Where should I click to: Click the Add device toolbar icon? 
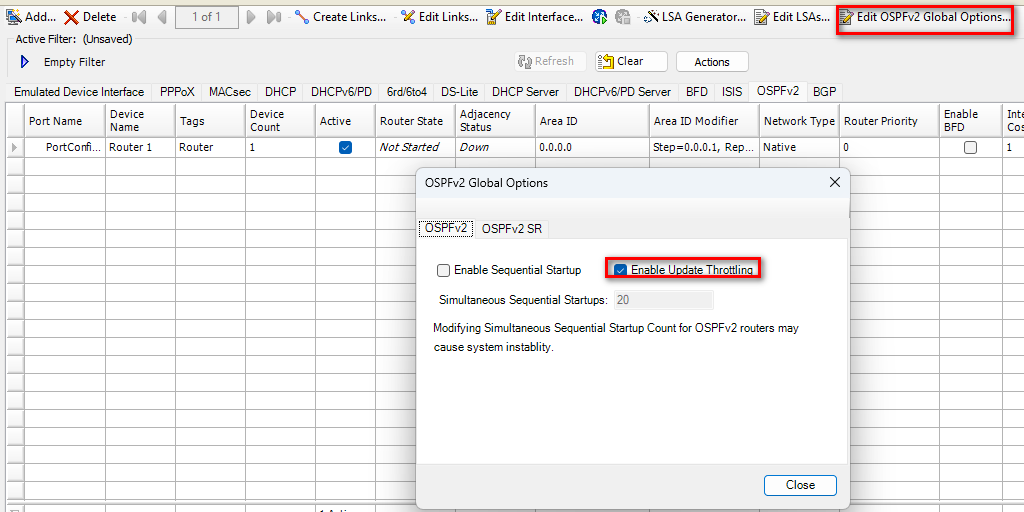(14, 17)
